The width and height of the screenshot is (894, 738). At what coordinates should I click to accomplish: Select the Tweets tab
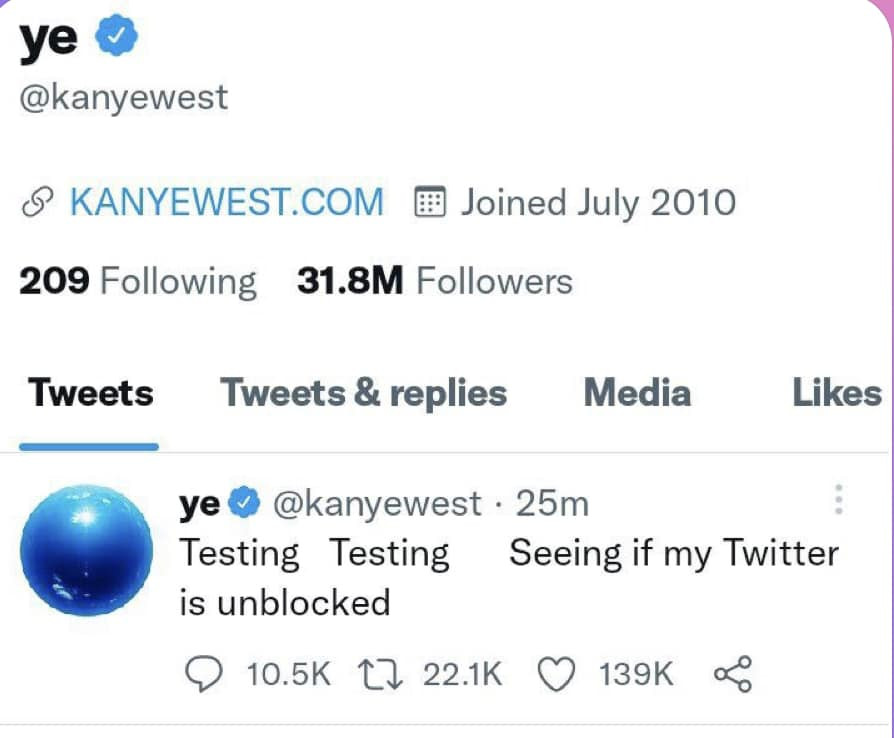coord(90,394)
